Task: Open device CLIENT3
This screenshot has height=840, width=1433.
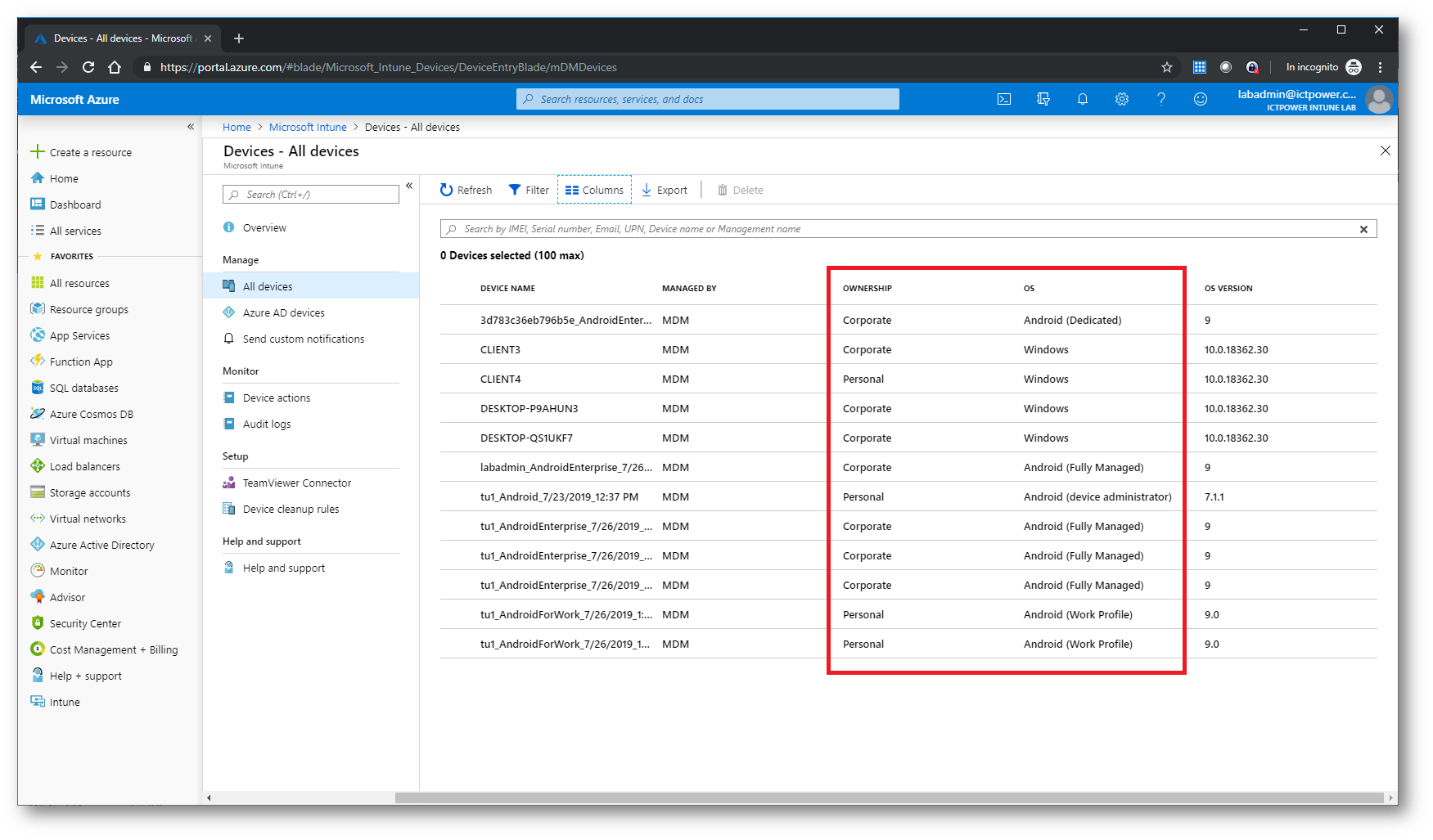Action: (x=500, y=349)
